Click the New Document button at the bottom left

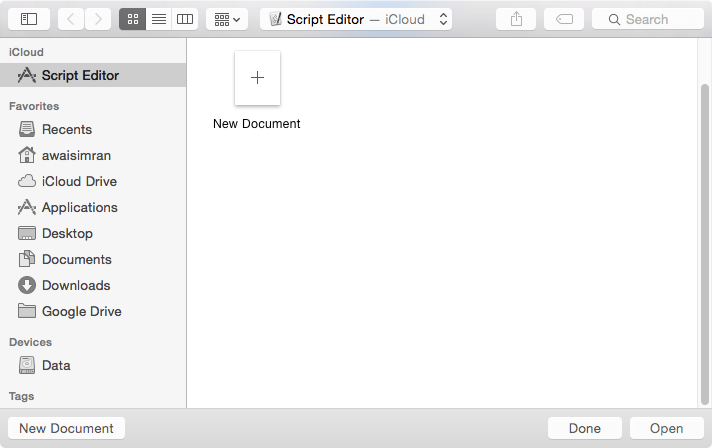tap(66, 428)
